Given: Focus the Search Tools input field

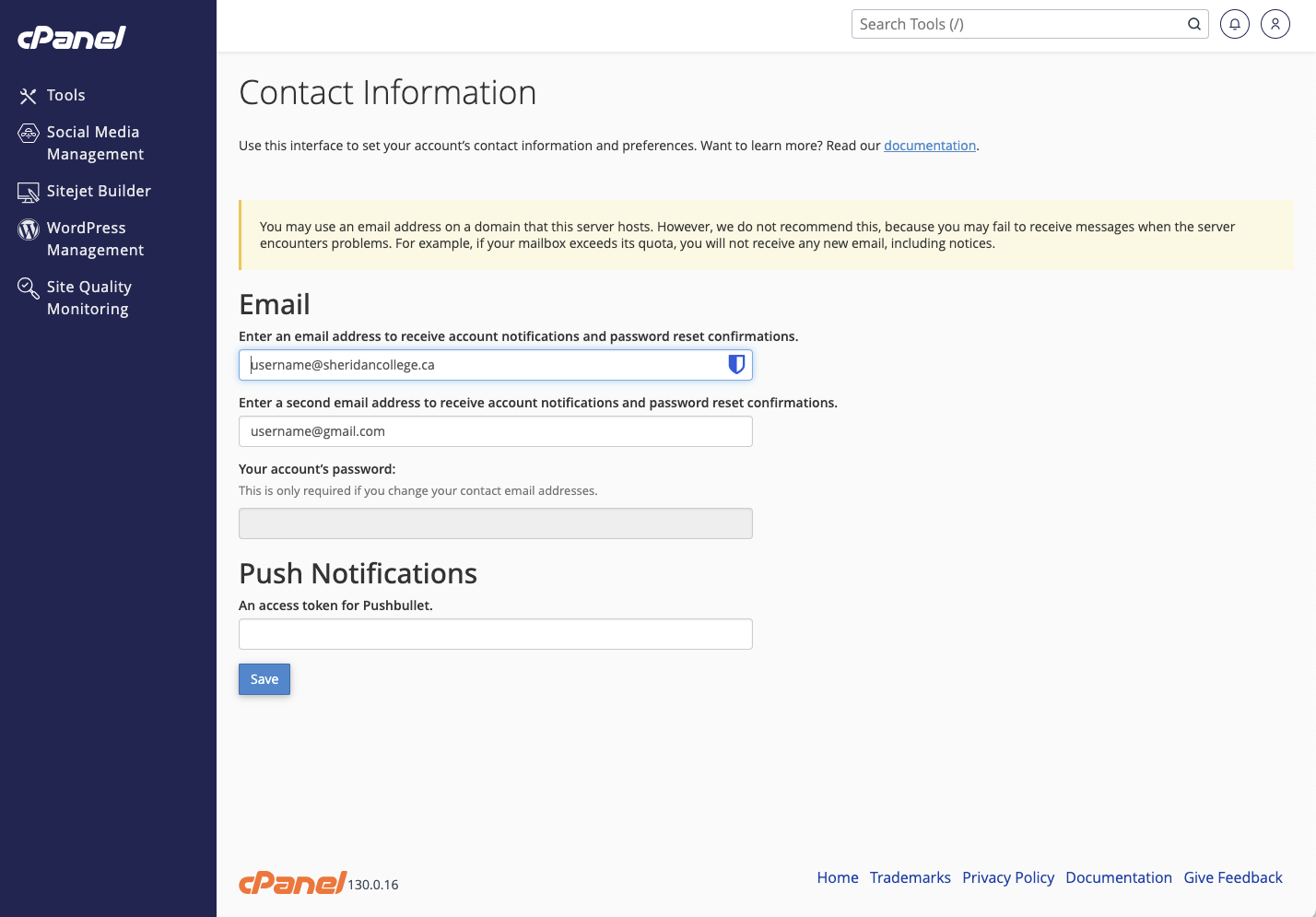Looking at the screenshot, I should click(1018, 24).
